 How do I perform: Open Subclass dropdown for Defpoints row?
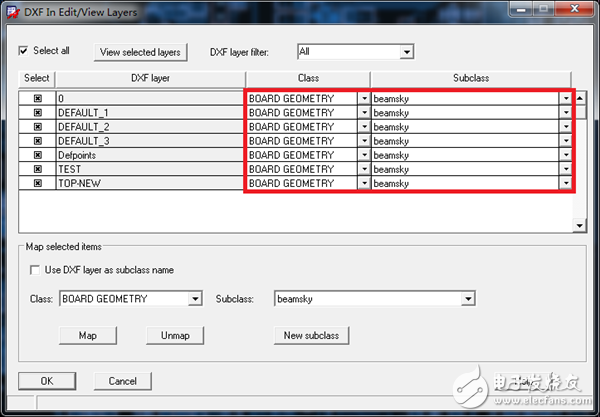pos(565,155)
